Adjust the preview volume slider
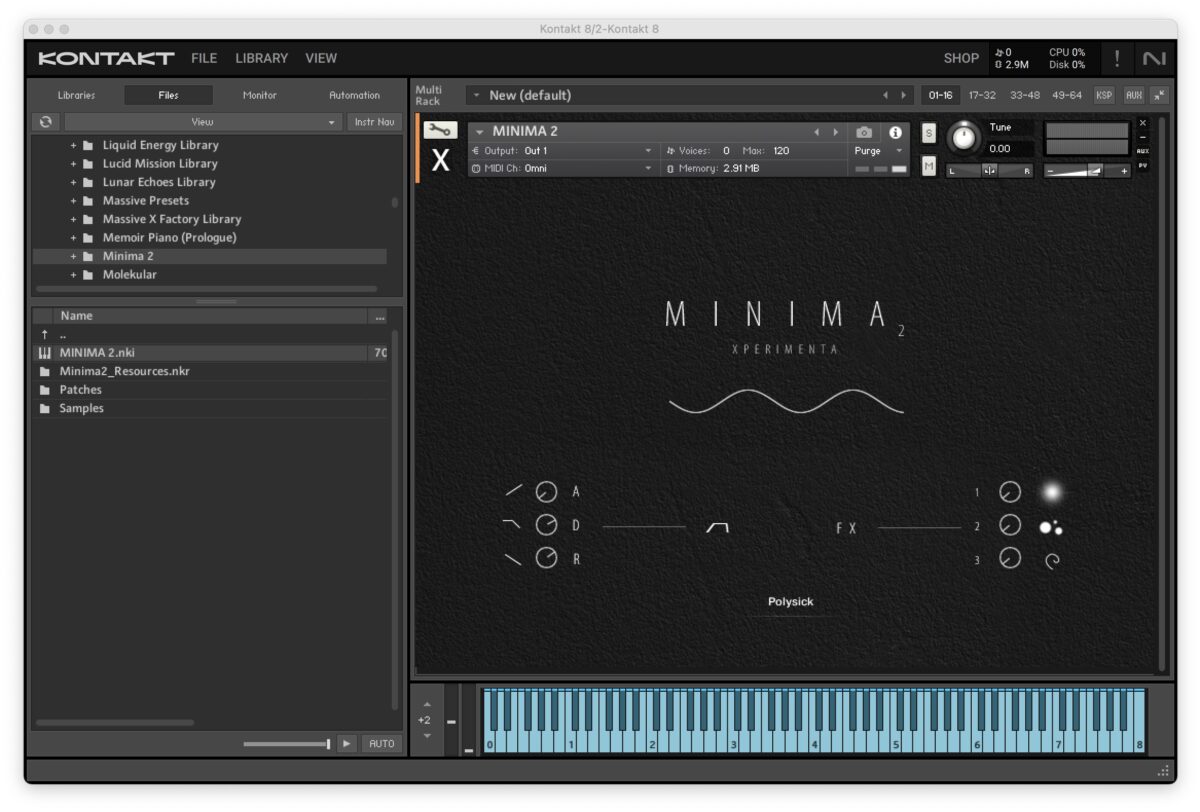 point(287,744)
